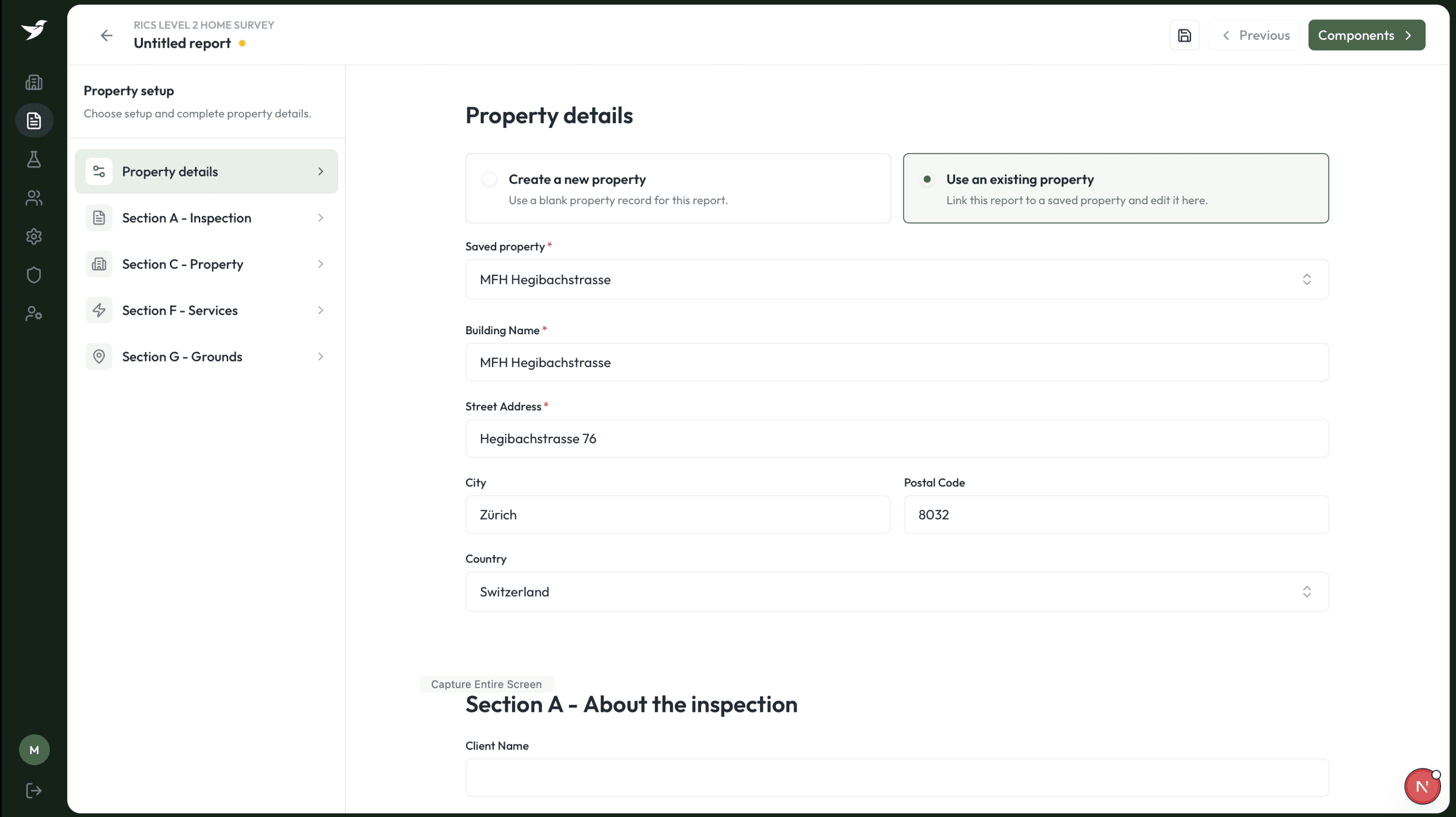The height and width of the screenshot is (817, 1456).
Task: Click the Client Name input field
Action: pyautogui.click(x=896, y=778)
